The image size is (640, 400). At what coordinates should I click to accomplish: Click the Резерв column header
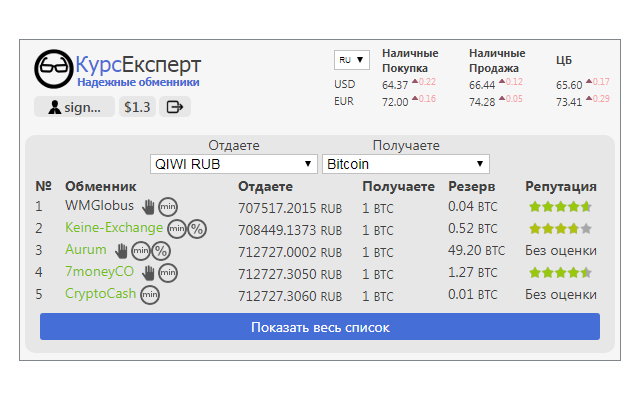[x=471, y=187]
